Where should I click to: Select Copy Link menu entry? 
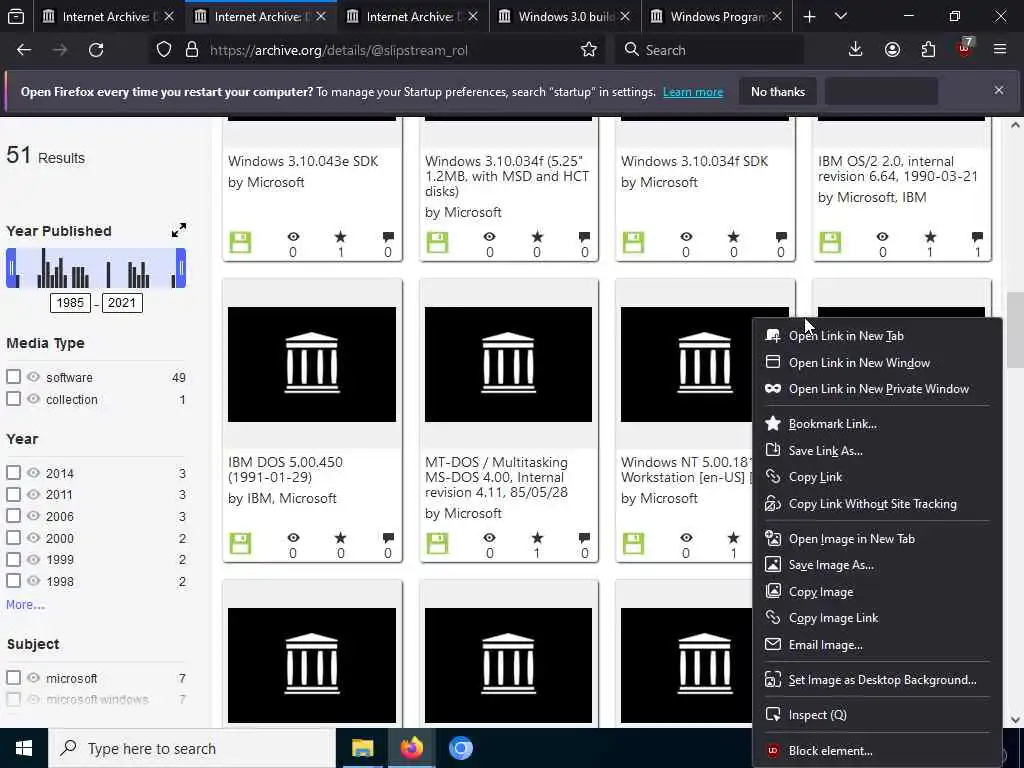877,477
